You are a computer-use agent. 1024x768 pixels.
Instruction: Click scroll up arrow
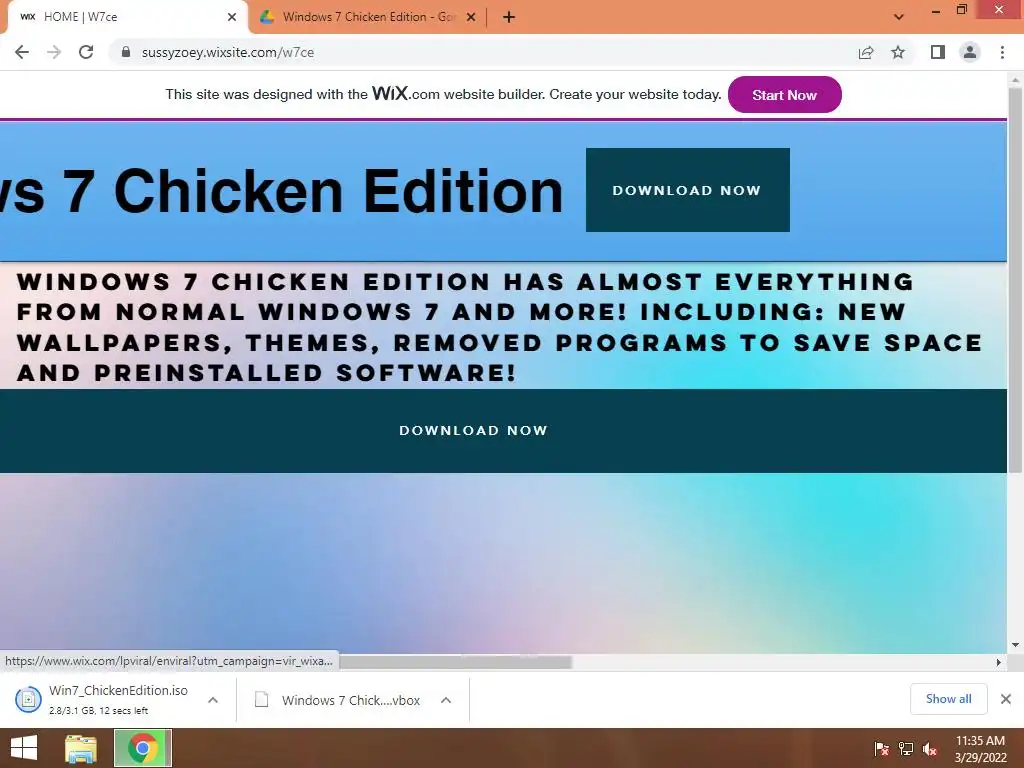click(x=1015, y=80)
